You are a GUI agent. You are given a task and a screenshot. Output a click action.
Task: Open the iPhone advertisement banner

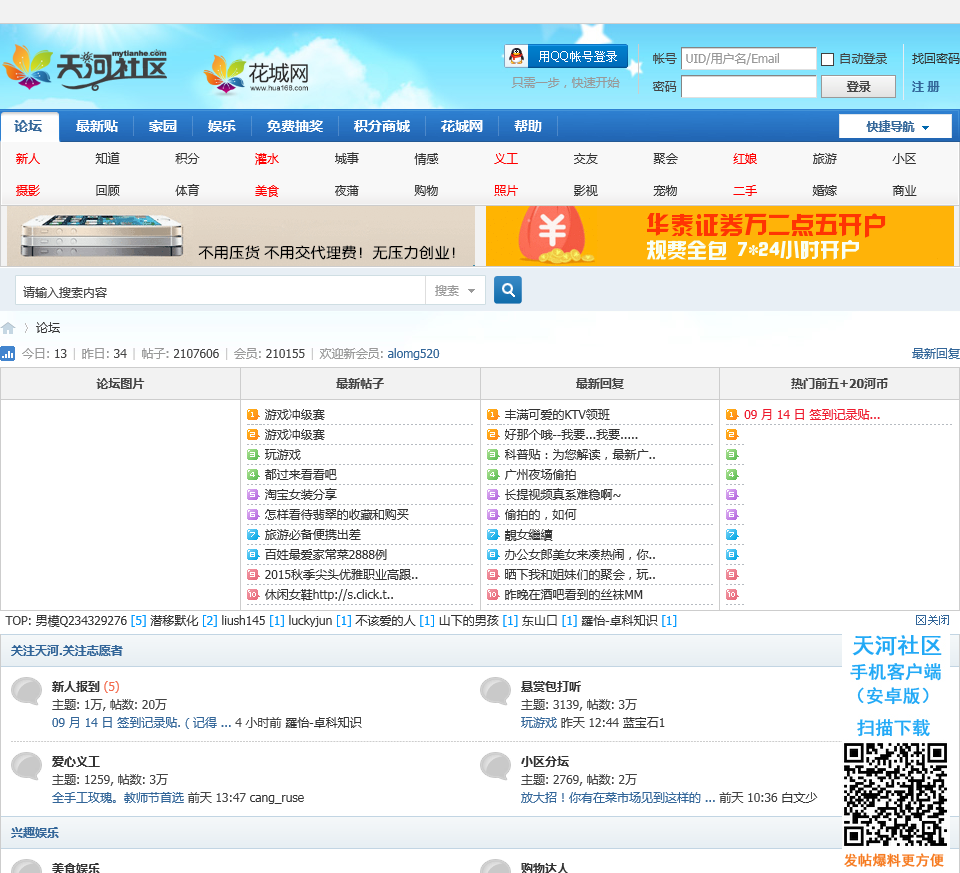click(x=241, y=236)
